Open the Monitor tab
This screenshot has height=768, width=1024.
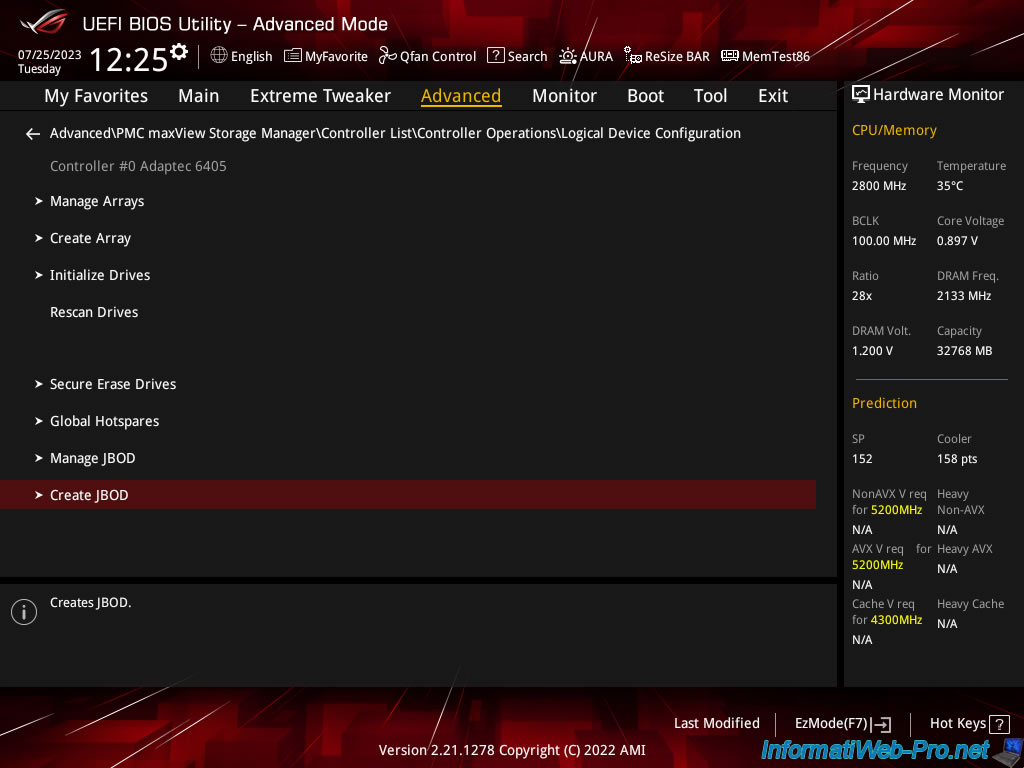564,96
